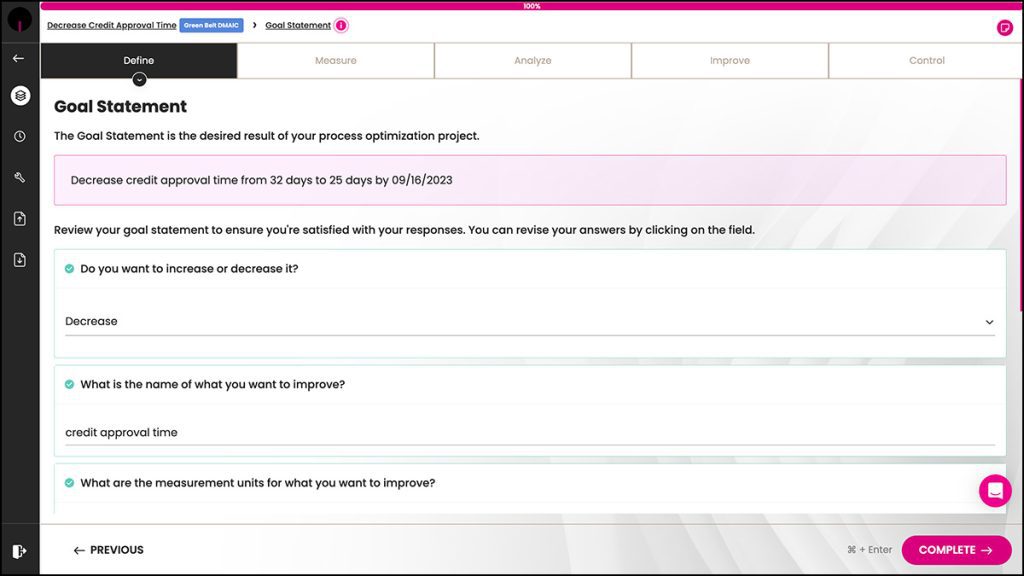1024x576 pixels.
Task: Open the layers stack icon in sidebar
Action: click(20, 96)
